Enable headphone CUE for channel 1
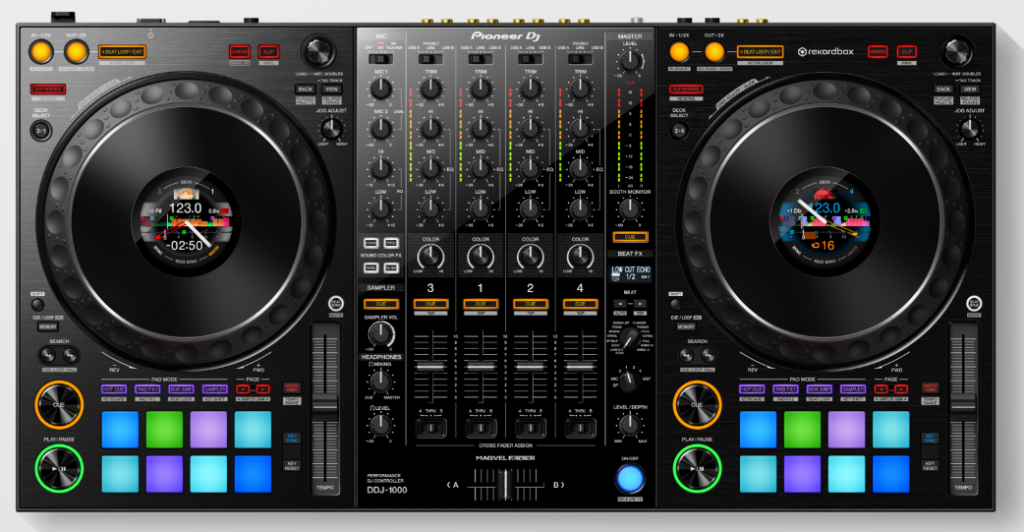The width and height of the screenshot is (1024, 532). (481, 304)
